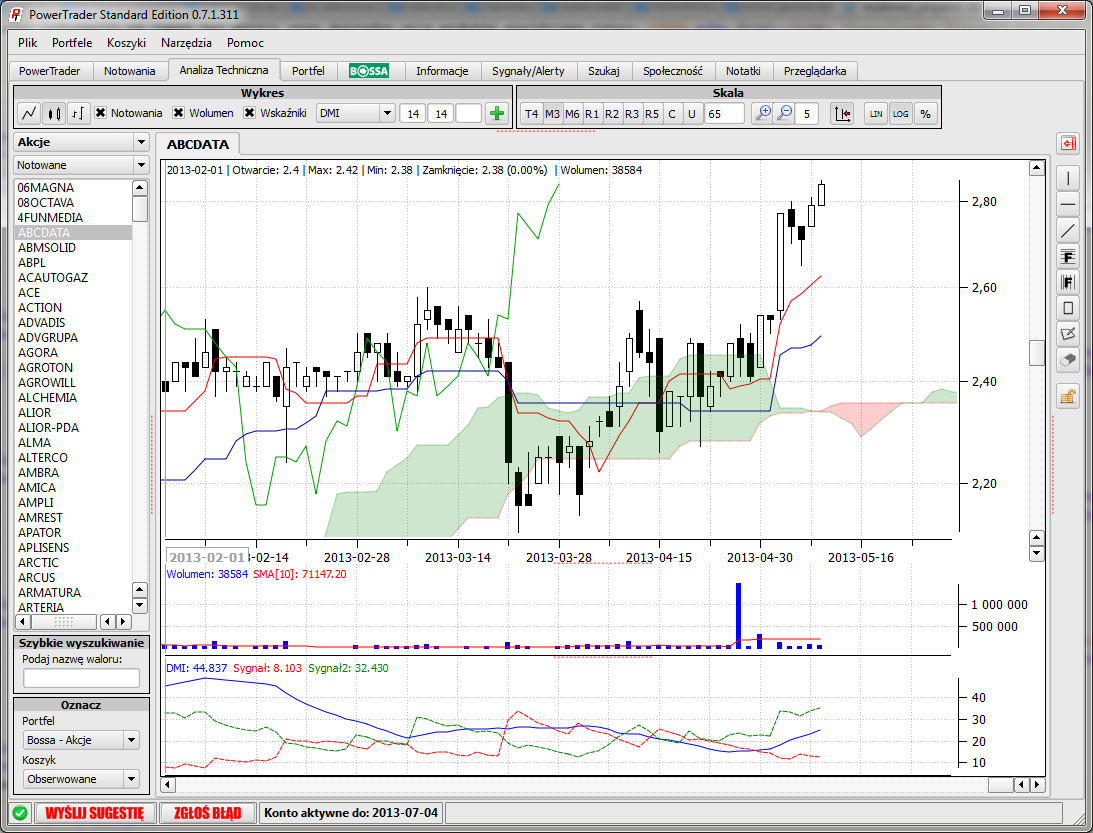This screenshot has width=1093, height=833.
Task: Open the Plik menu
Action: pyautogui.click(x=28, y=43)
